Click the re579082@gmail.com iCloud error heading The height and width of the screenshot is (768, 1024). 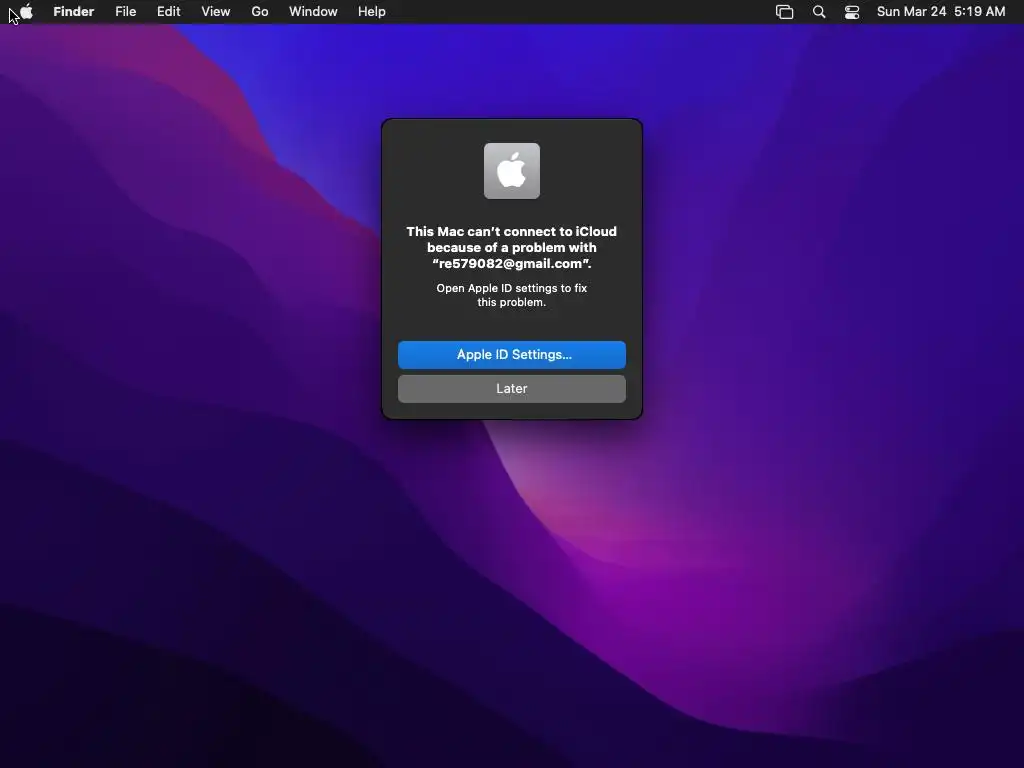(512, 248)
